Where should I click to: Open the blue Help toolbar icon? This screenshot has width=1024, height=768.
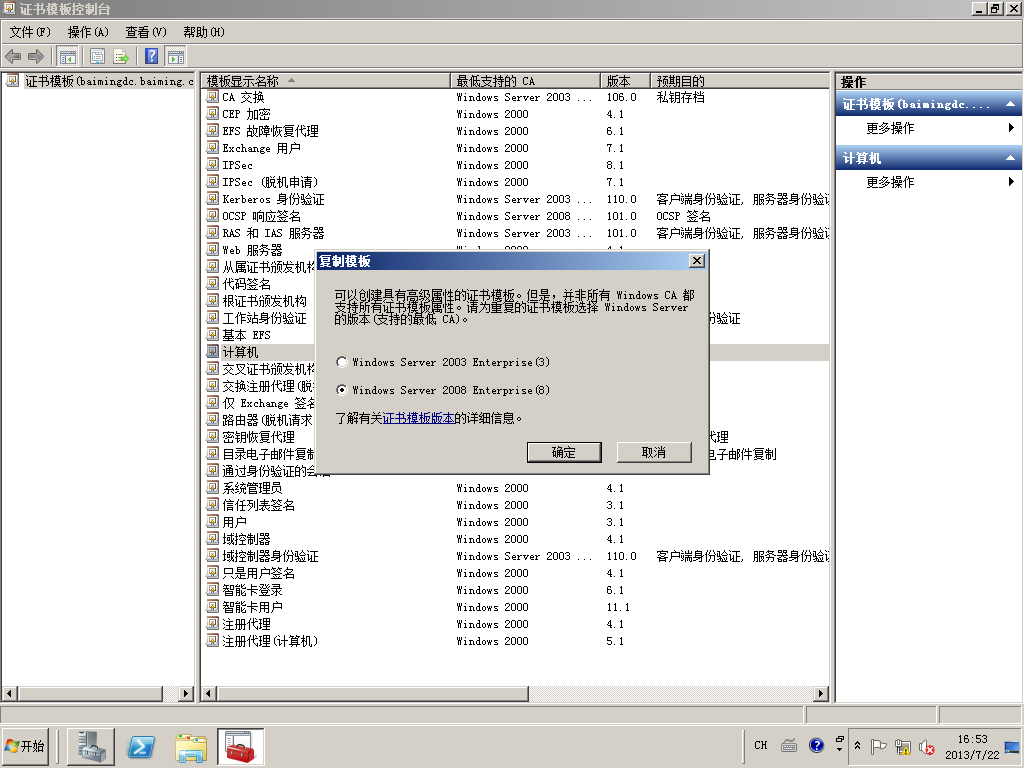(x=152, y=57)
